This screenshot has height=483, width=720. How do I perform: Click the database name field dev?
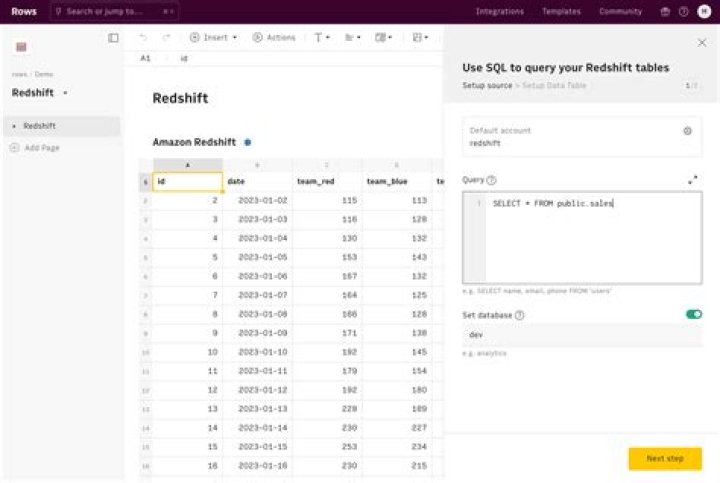(582, 335)
